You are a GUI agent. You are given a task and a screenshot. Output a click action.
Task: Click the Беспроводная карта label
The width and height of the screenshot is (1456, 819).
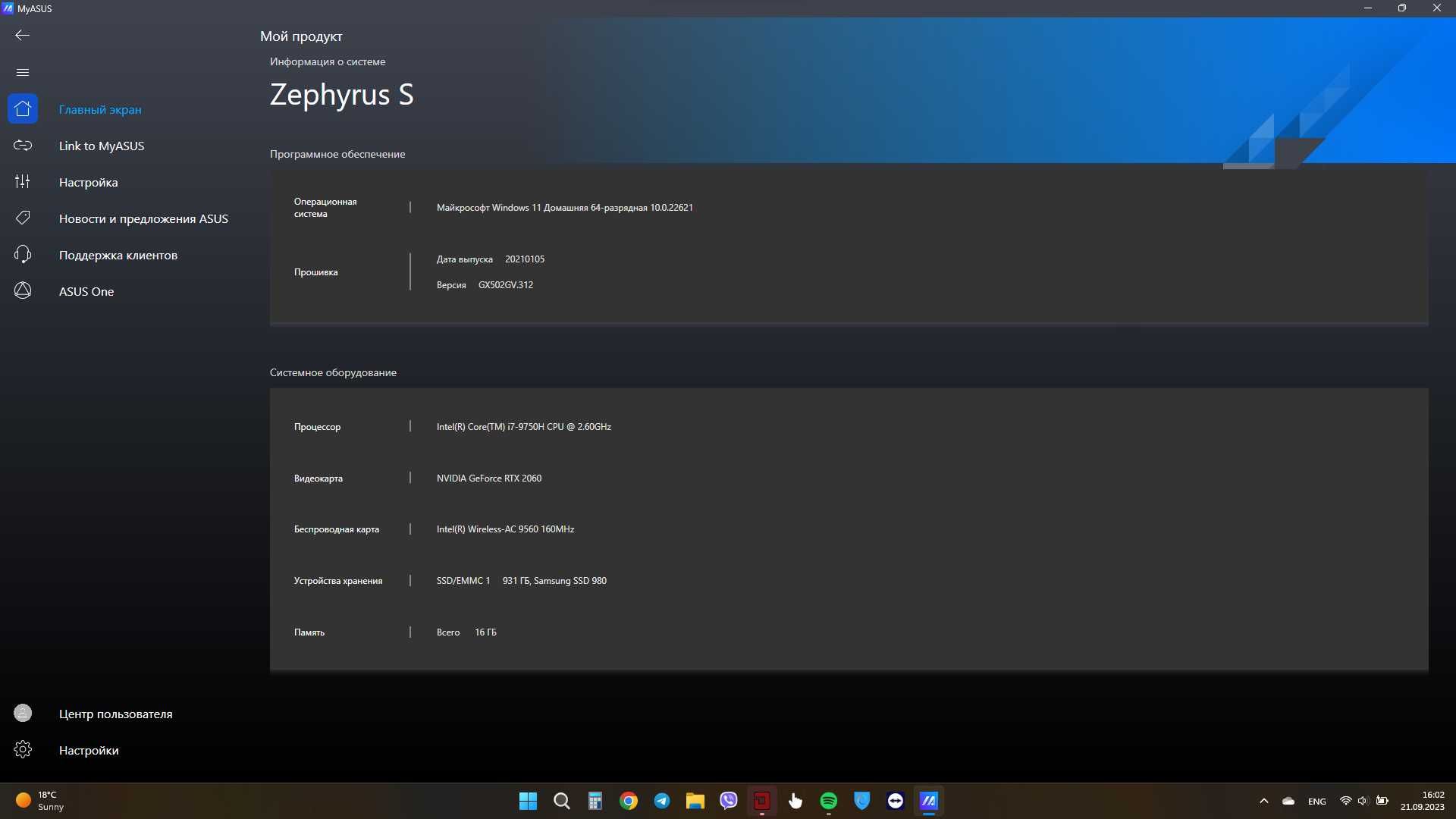pos(337,529)
